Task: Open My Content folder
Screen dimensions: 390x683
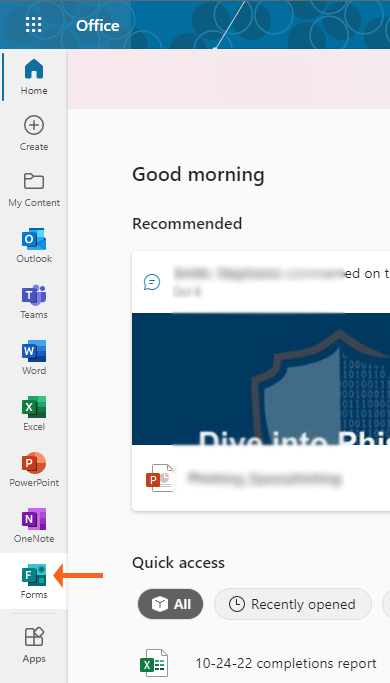Action: tap(34, 189)
